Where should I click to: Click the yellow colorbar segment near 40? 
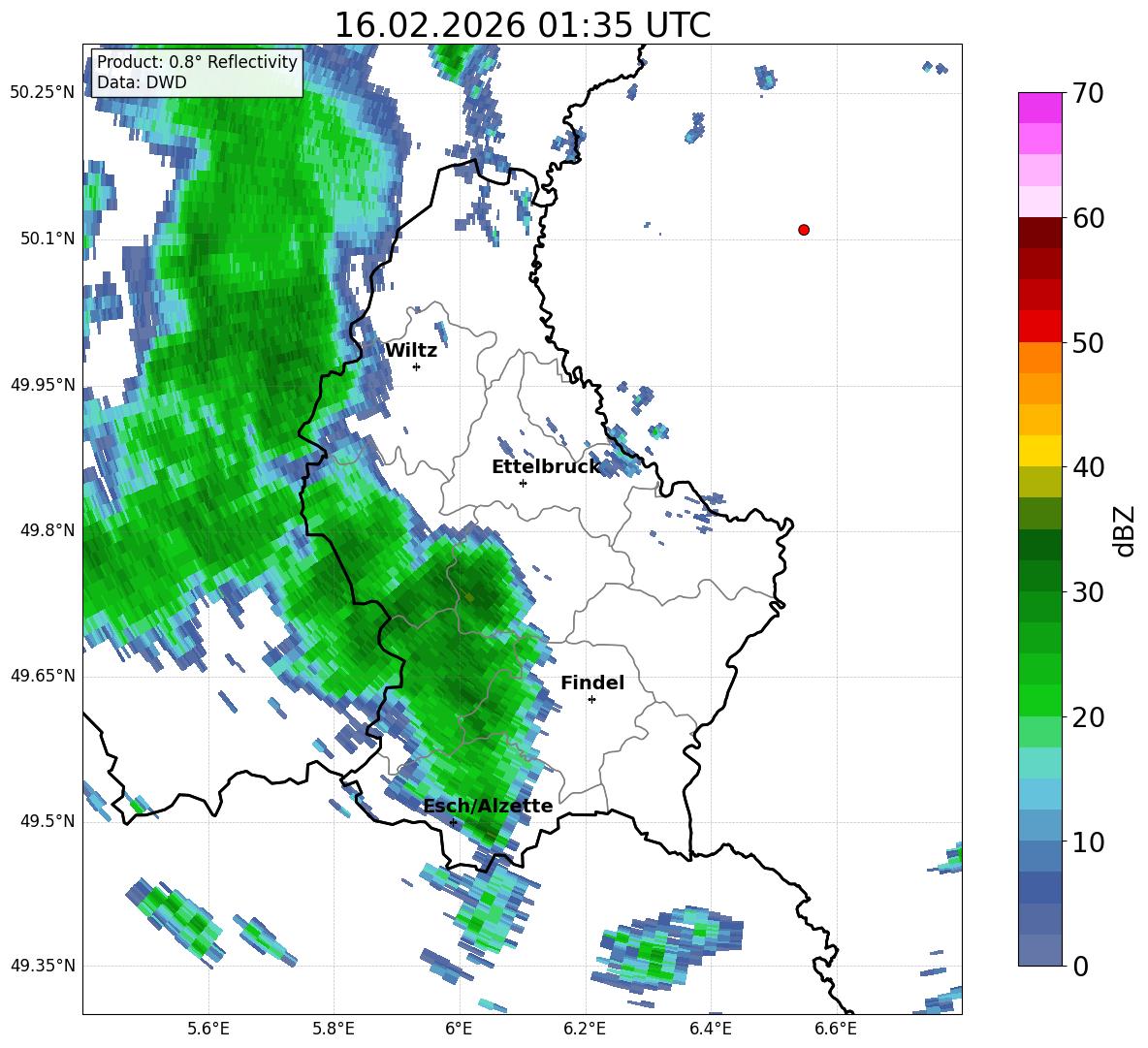[x=1039, y=451]
